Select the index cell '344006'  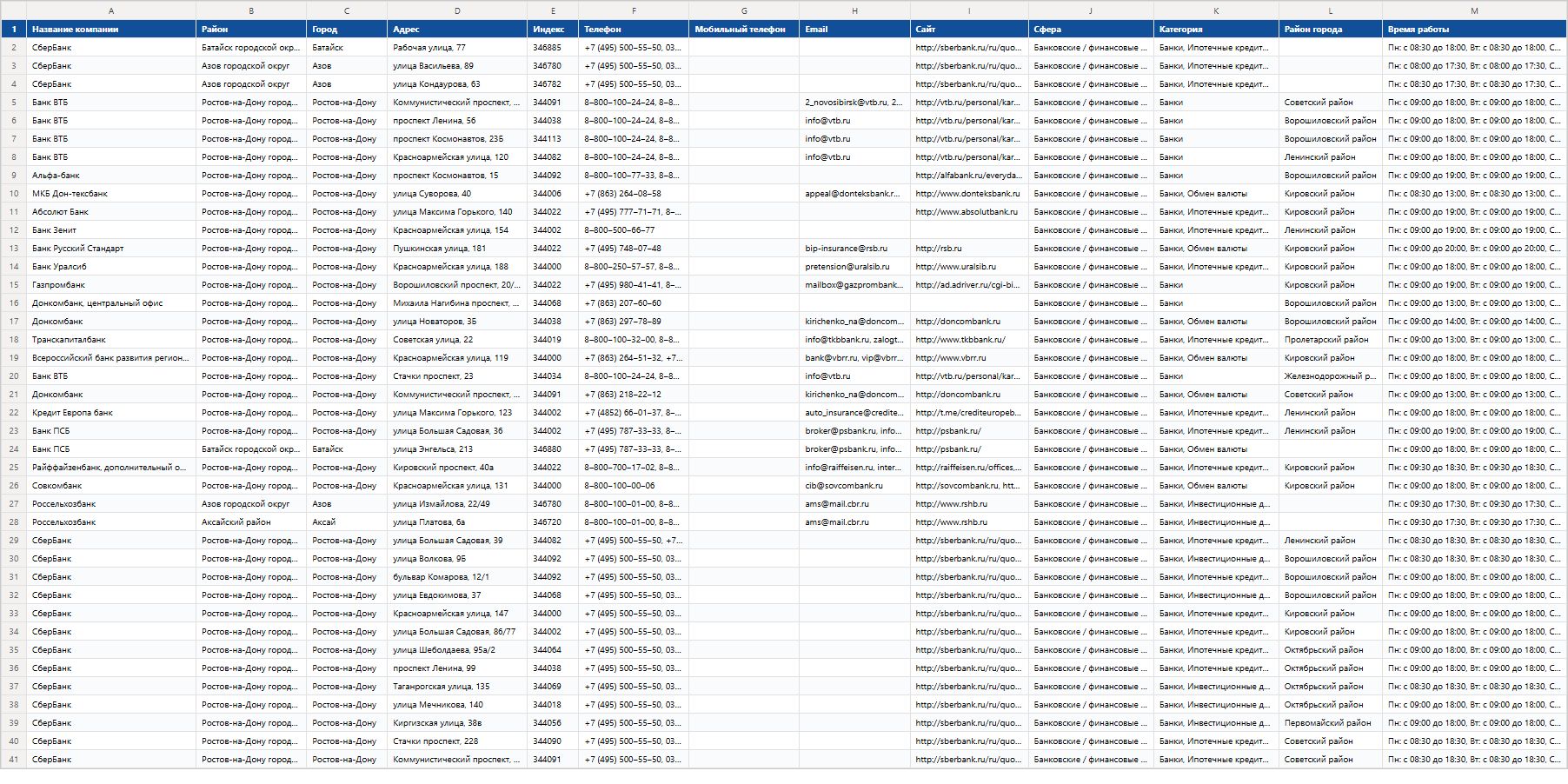point(553,194)
